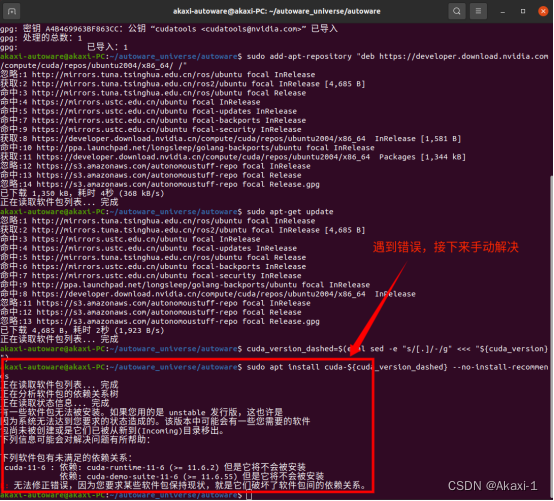Click the ':8 developer.download.nvidia.cn InRelease [1,581 B]' line
This screenshot has height=501, width=554.
230,138
